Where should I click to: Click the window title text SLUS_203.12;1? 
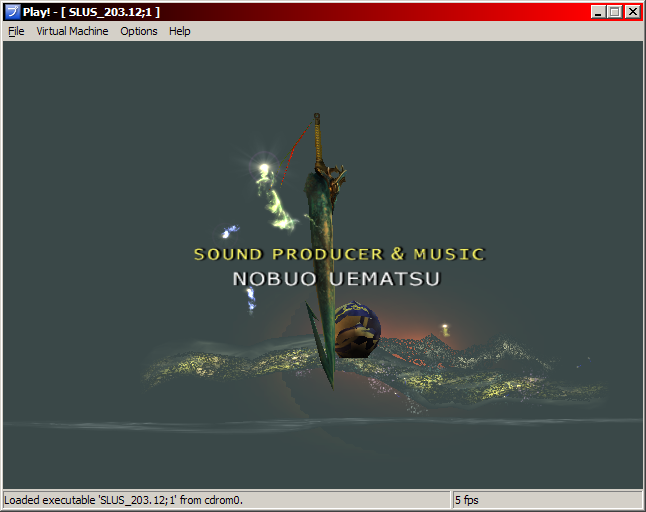point(113,12)
